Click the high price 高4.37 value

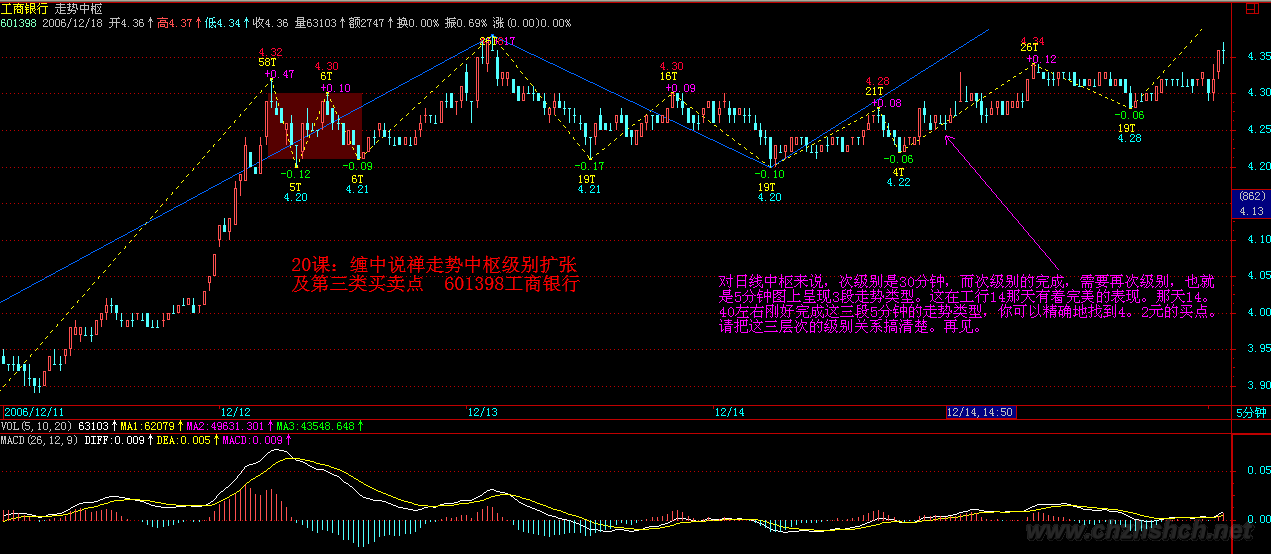click(x=177, y=23)
